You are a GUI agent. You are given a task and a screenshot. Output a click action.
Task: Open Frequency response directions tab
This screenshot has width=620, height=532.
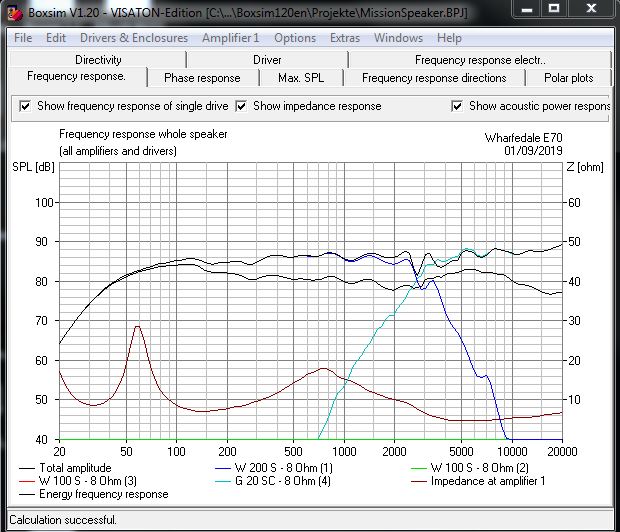[434, 78]
